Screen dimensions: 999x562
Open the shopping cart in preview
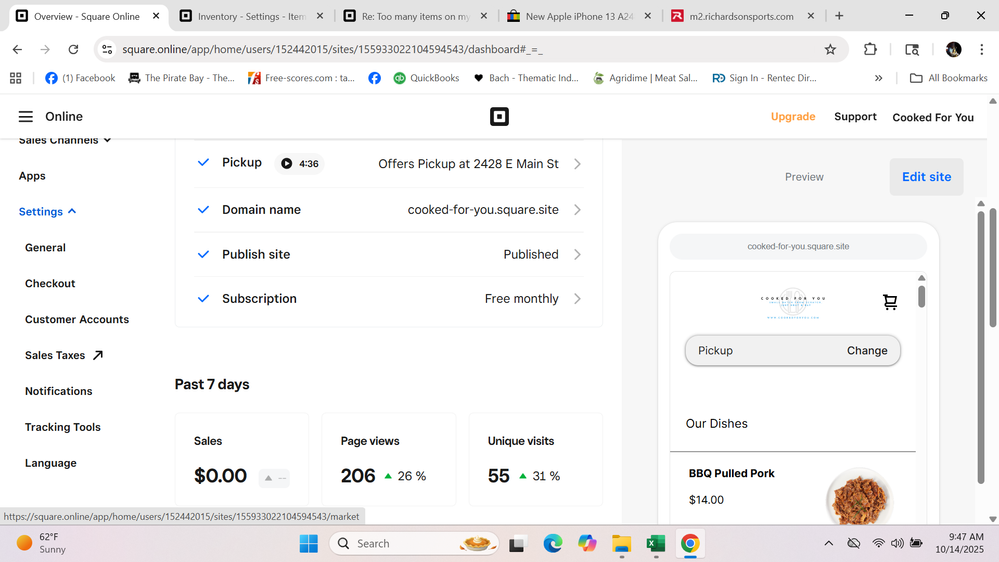point(890,301)
